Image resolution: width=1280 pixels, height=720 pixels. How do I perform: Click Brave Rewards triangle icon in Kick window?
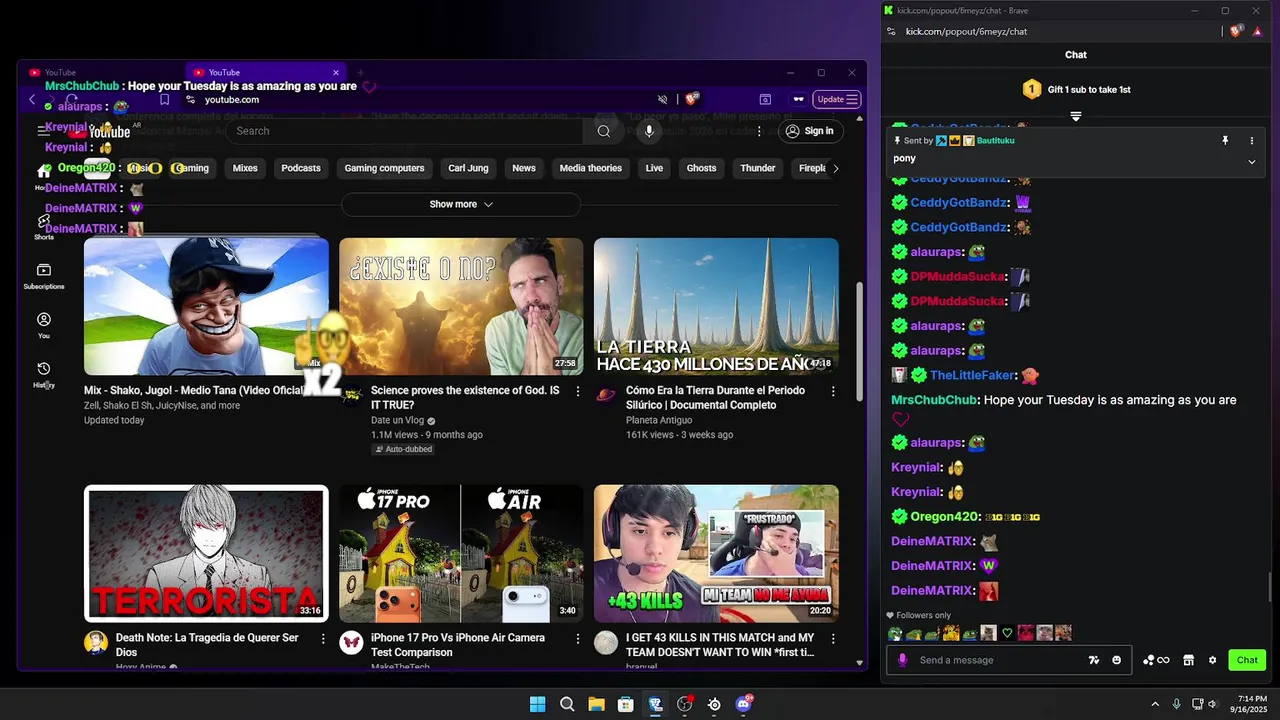(1256, 31)
